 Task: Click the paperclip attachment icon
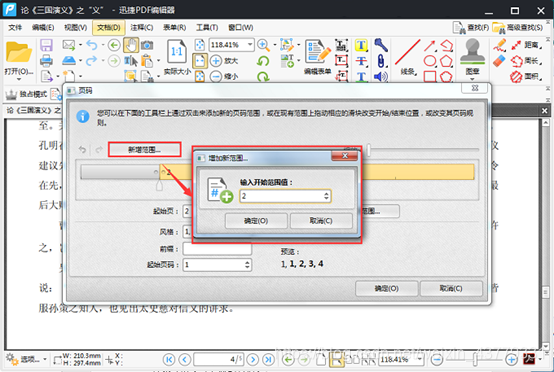tap(381, 61)
